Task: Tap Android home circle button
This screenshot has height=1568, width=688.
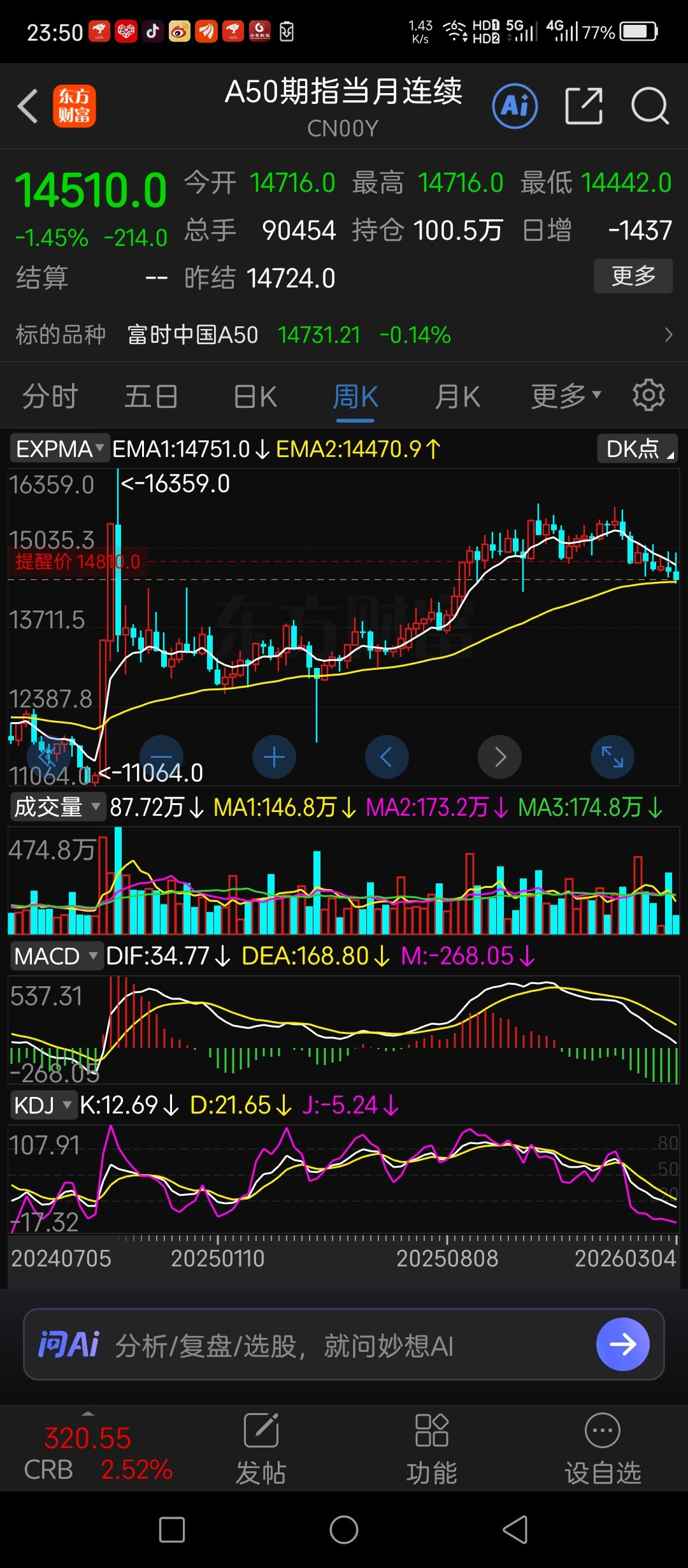Action: (x=344, y=1530)
